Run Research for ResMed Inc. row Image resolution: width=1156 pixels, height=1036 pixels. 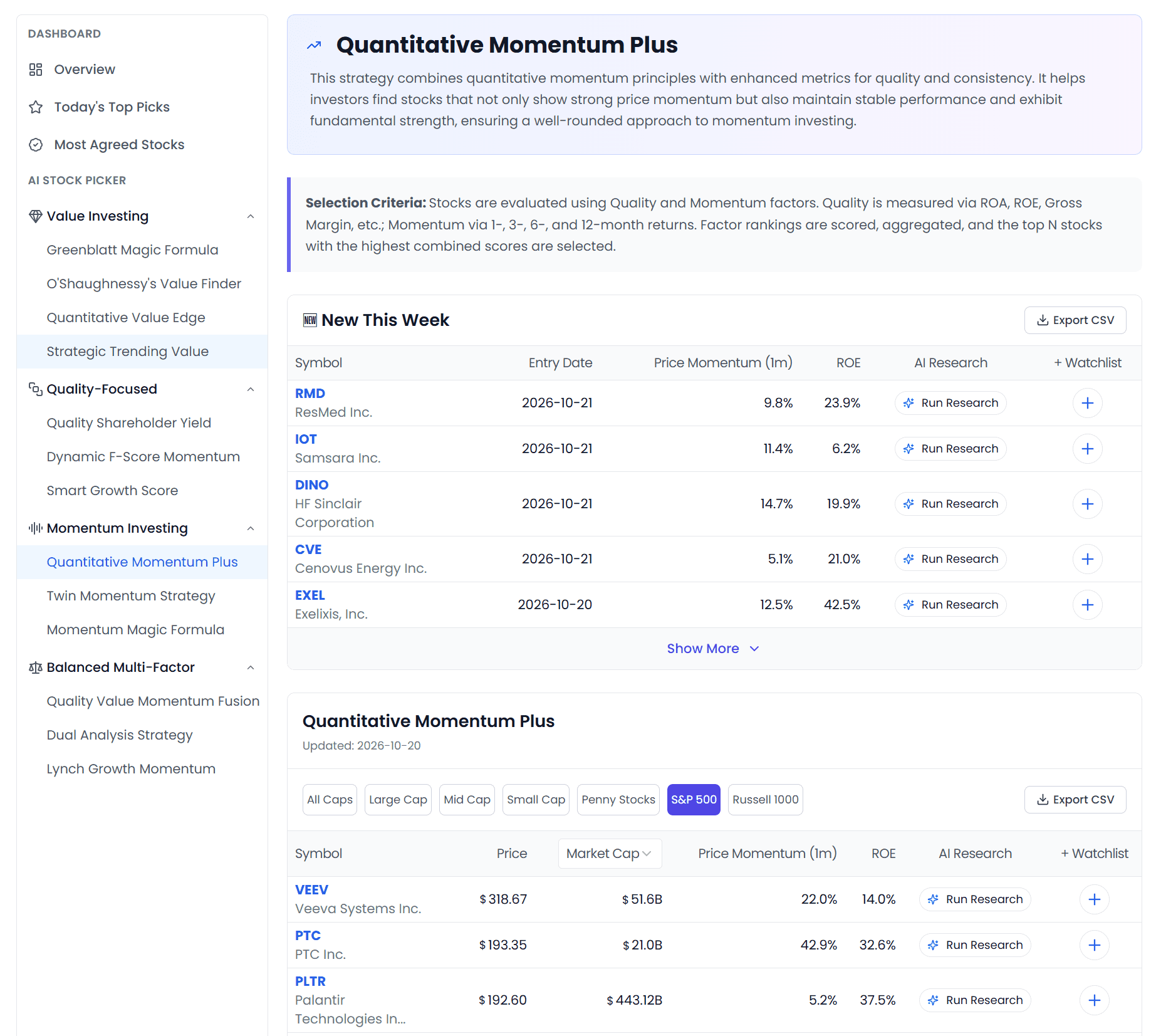click(950, 403)
